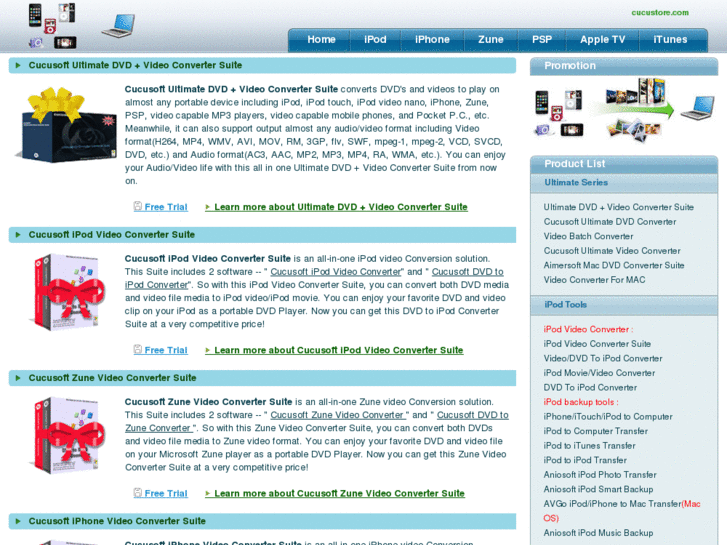
Task: Click Free Trial disk icon for iPod suite
Action: point(138,349)
